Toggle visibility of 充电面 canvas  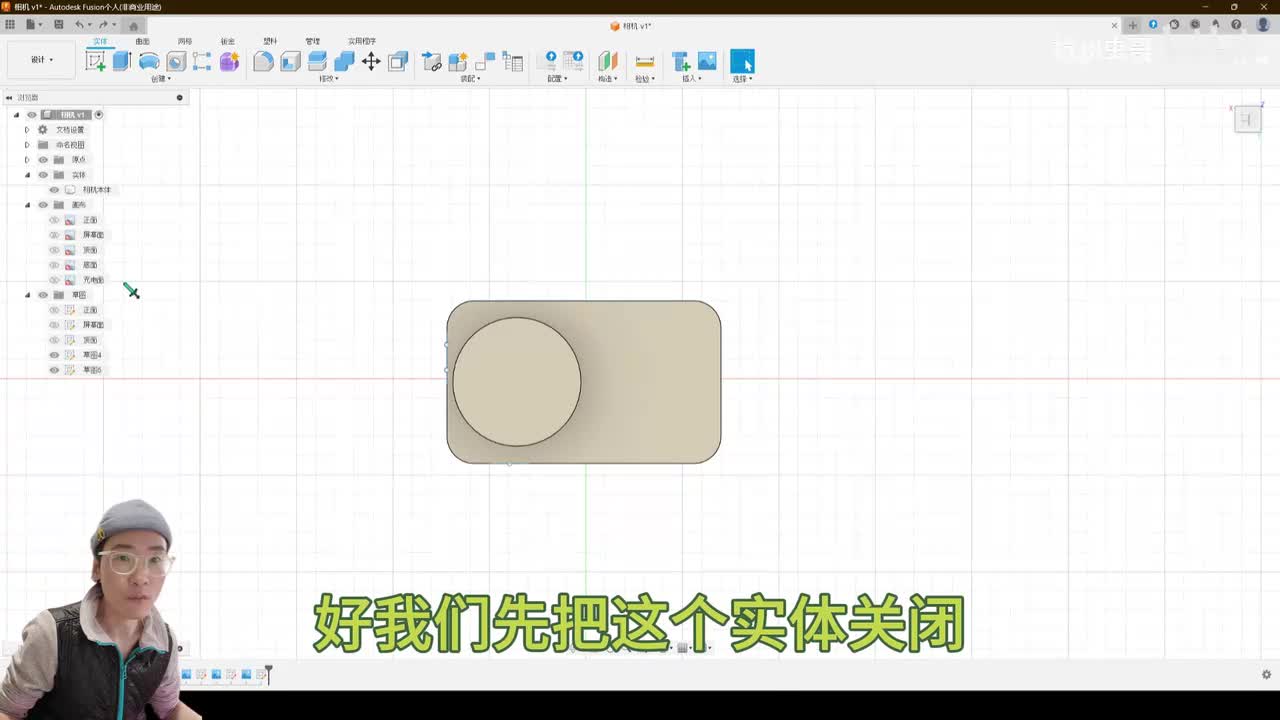(54, 280)
